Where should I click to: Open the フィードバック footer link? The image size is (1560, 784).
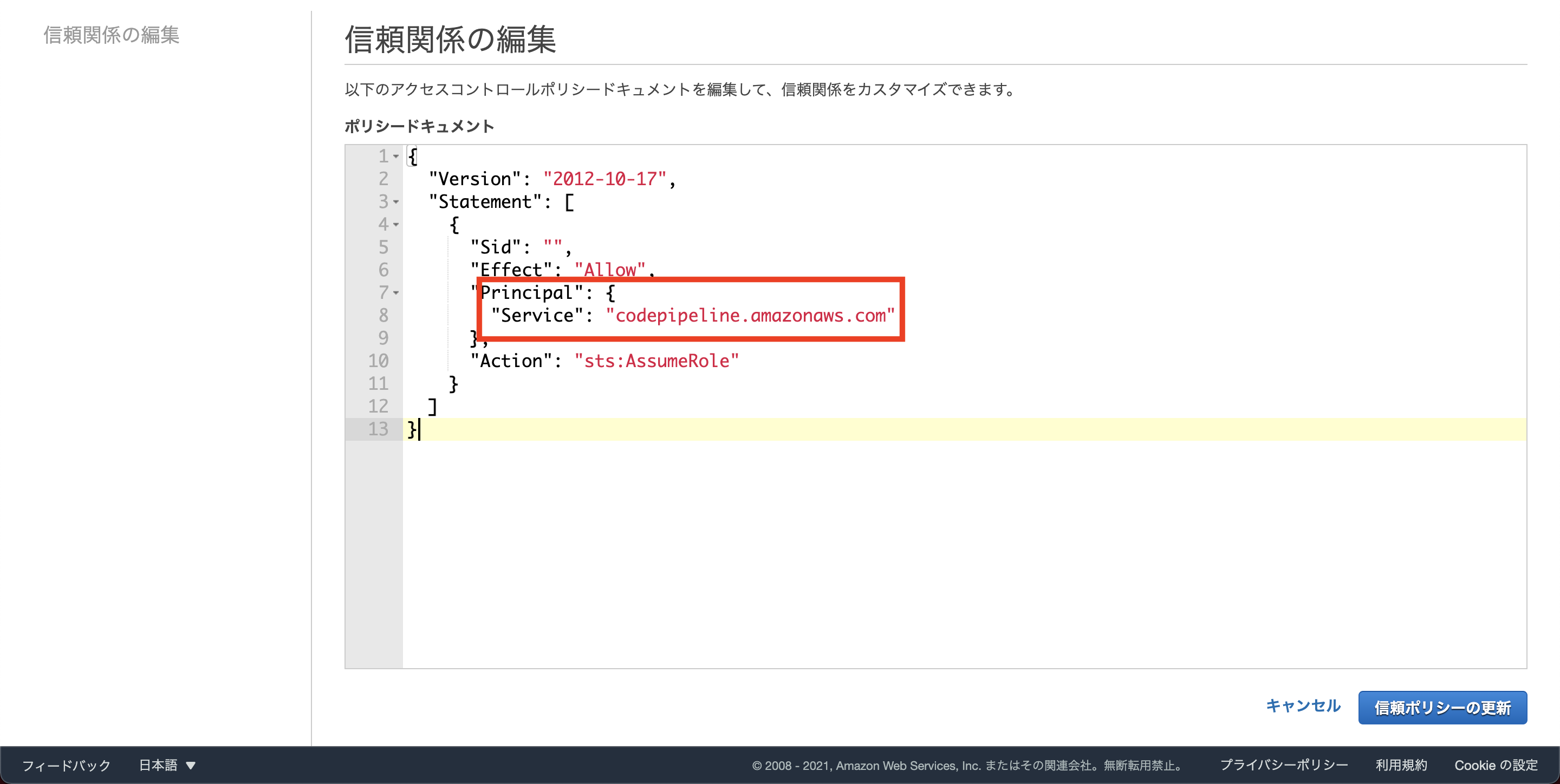67,765
